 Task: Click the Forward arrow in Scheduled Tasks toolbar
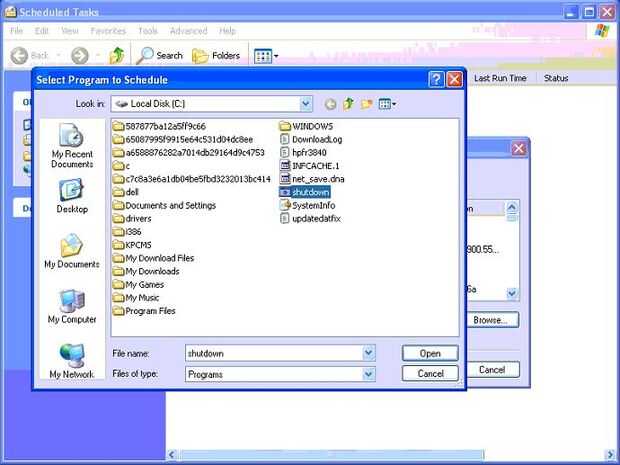79,56
